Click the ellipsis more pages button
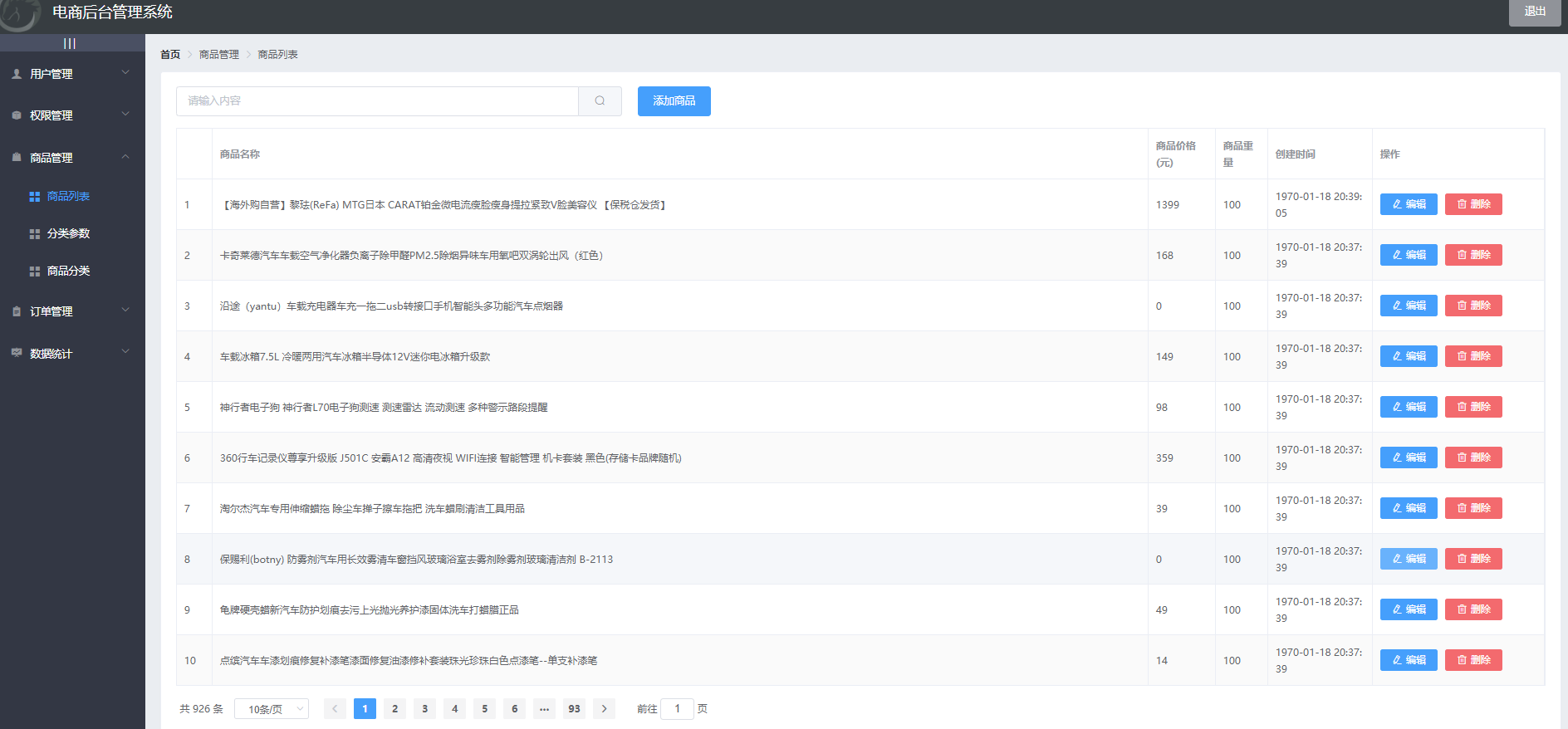Image resolution: width=1568 pixels, height=729 pixels. coord(544,708)
